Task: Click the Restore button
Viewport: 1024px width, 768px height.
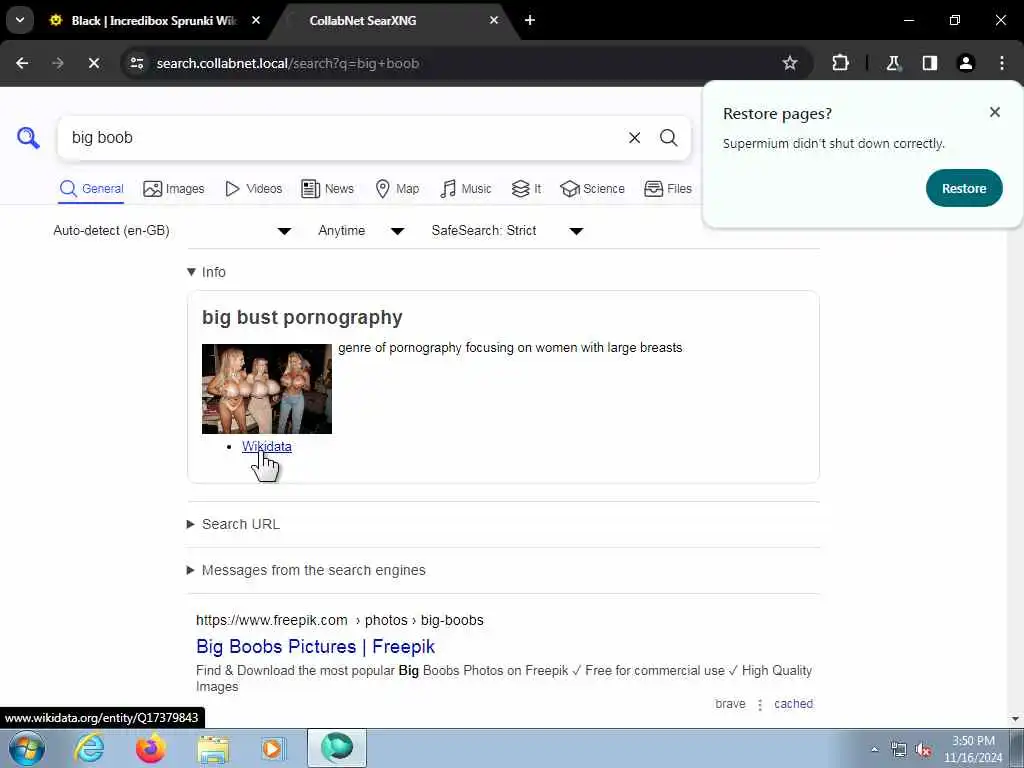Action: pos(964,188)
